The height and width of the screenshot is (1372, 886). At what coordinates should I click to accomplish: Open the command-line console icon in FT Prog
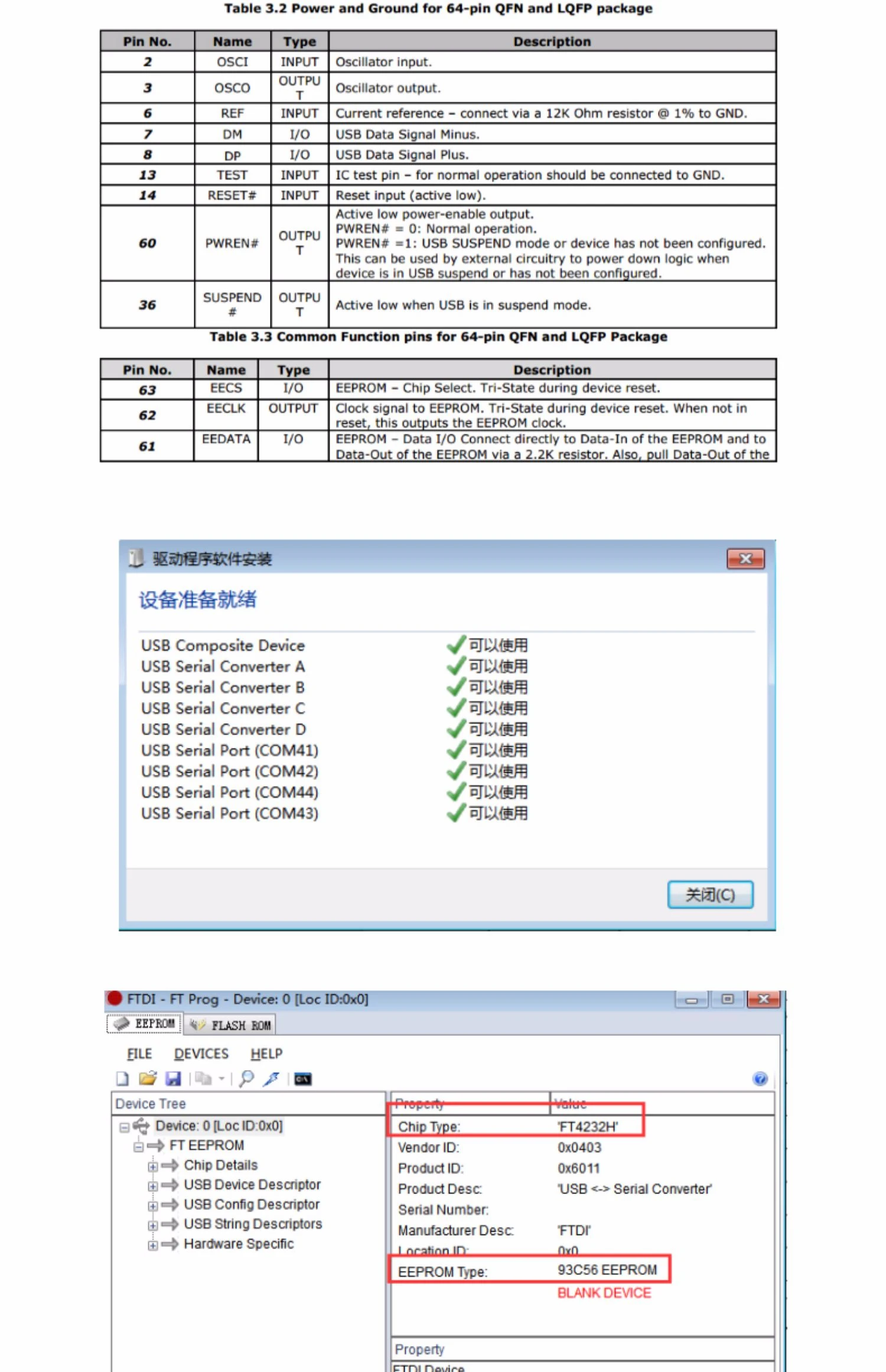303,1079
